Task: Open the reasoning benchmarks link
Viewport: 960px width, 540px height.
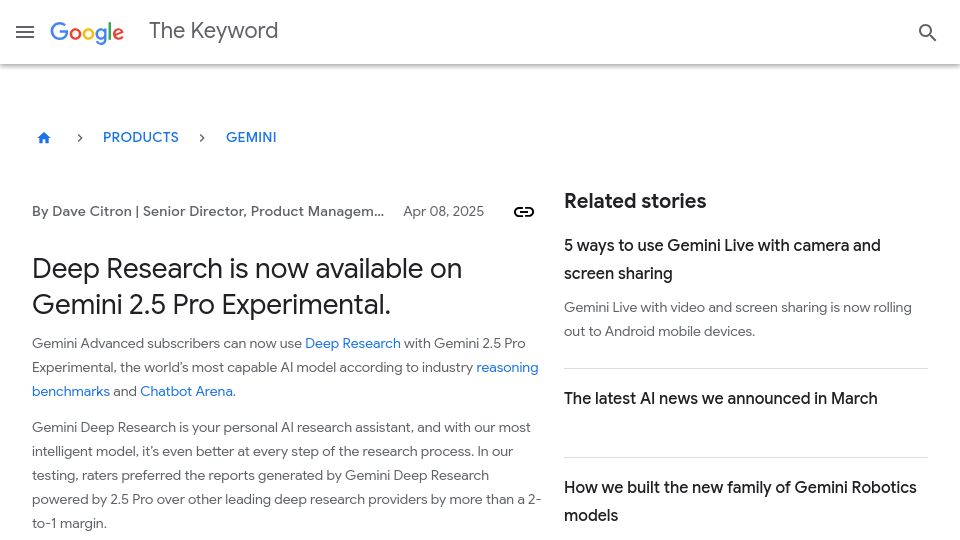Action: pos(507,367)
